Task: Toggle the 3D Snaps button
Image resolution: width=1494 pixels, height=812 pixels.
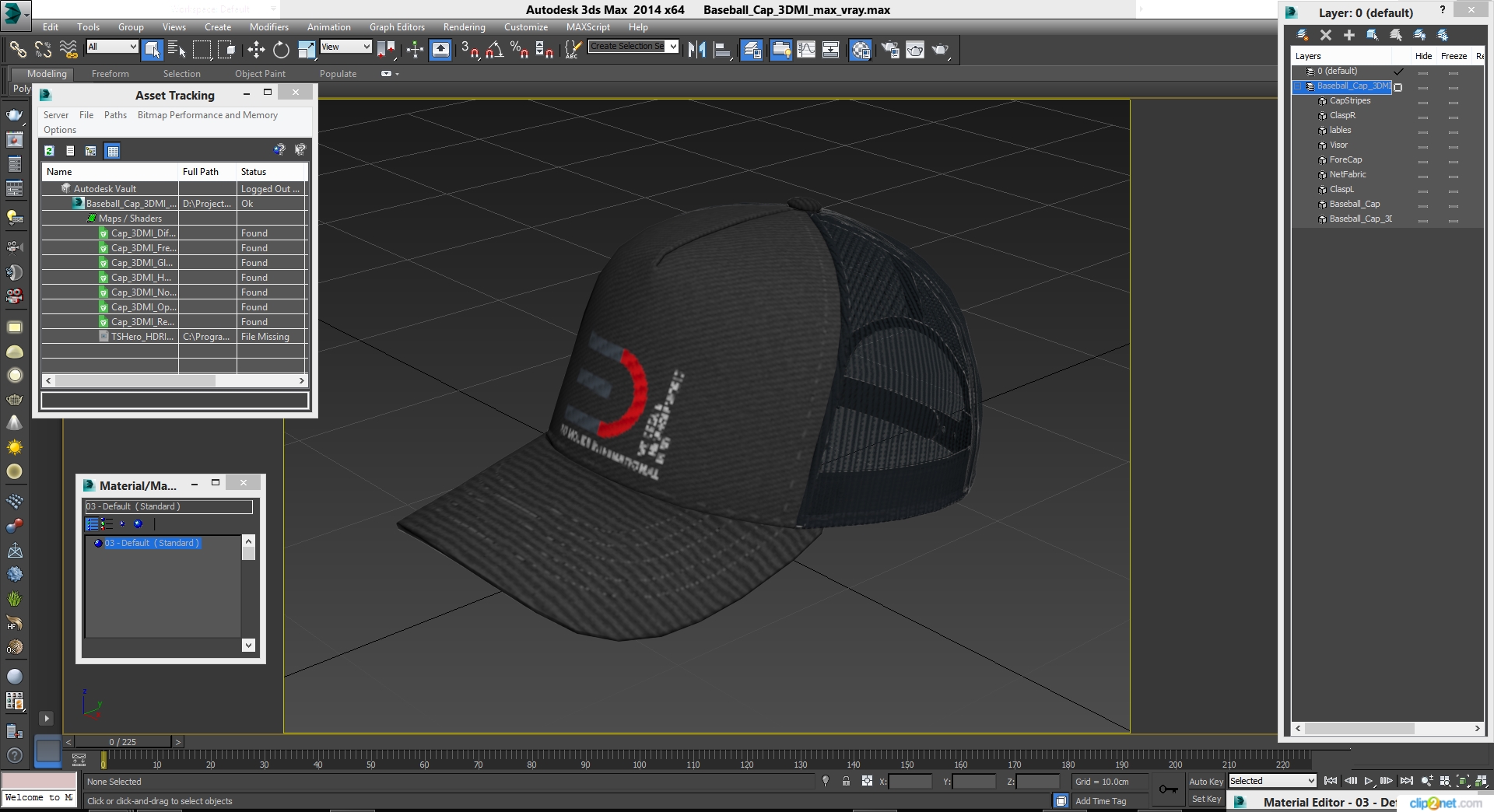Action: click(x=469, y=50)
